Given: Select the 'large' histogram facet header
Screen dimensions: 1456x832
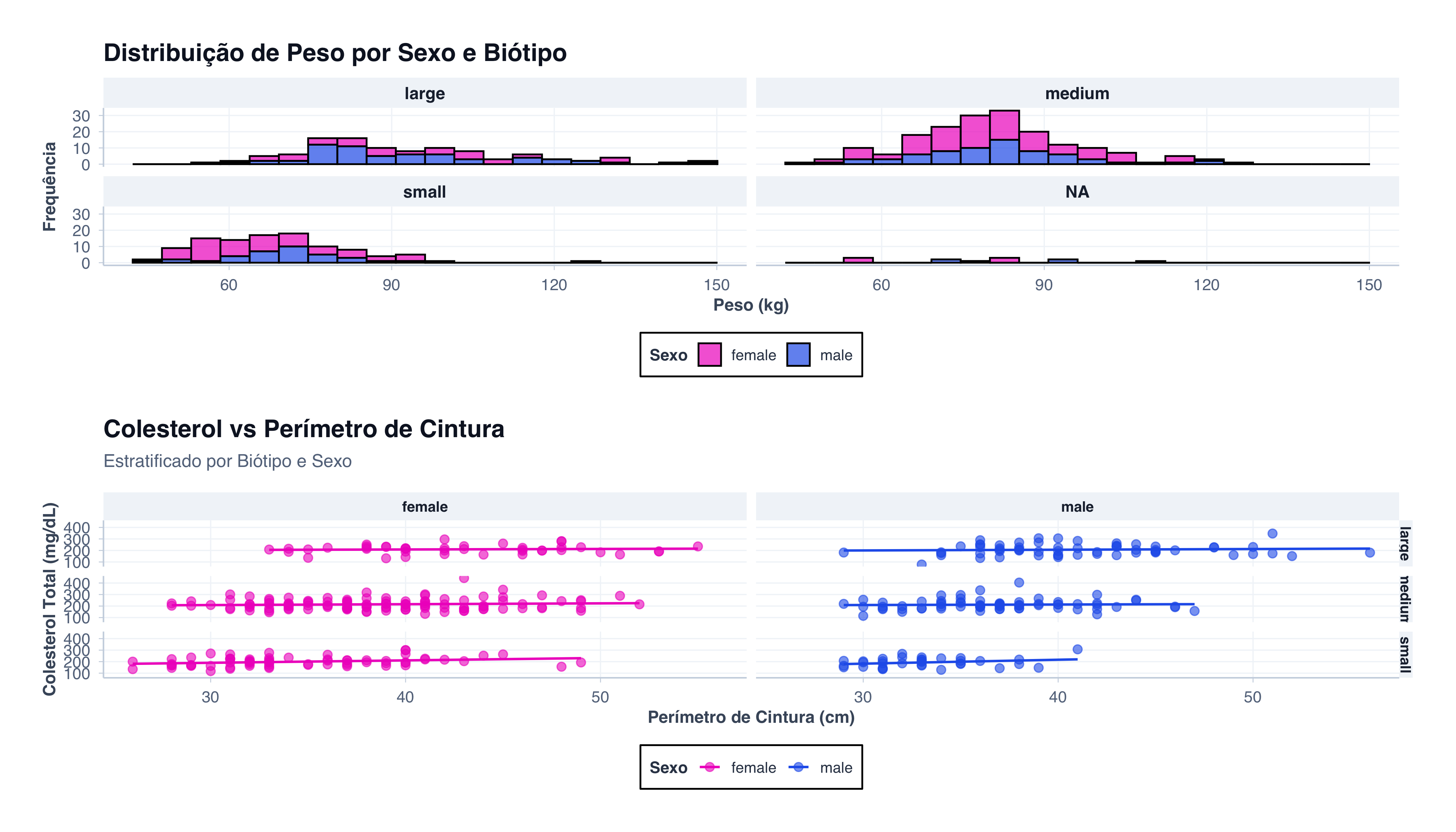Looking at the screenshot, I should click(x=425, y=93).
